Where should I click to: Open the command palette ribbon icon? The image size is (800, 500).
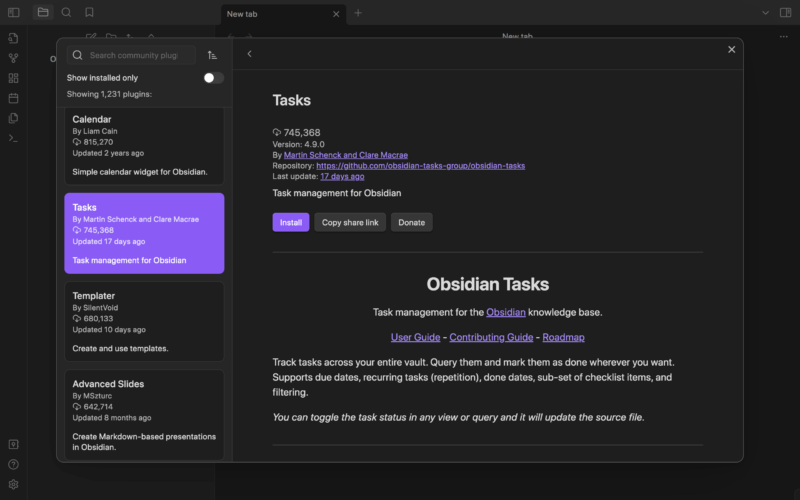click(x=14, y=138)
